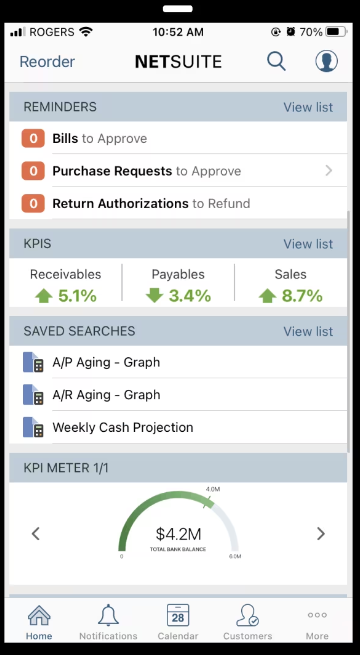Tap the page scrollbar on the right edge
This screenshot has height=655, width=360.
click(x=349, y=331)
